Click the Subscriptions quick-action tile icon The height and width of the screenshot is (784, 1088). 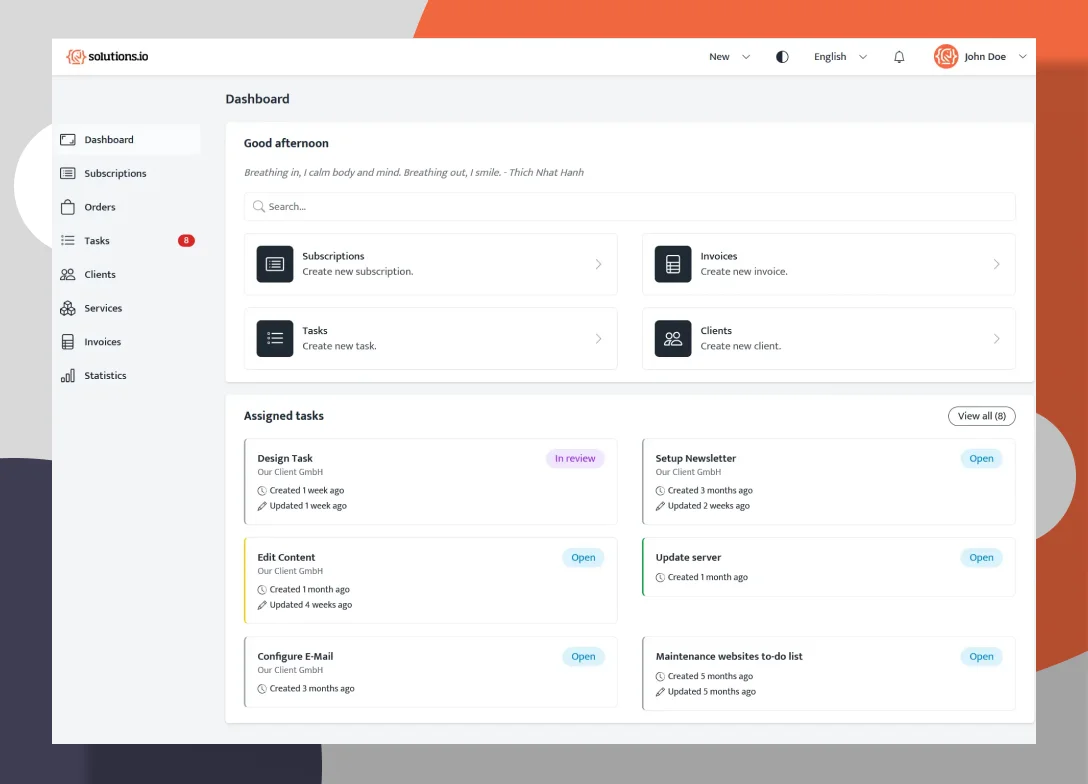(275, 264)
